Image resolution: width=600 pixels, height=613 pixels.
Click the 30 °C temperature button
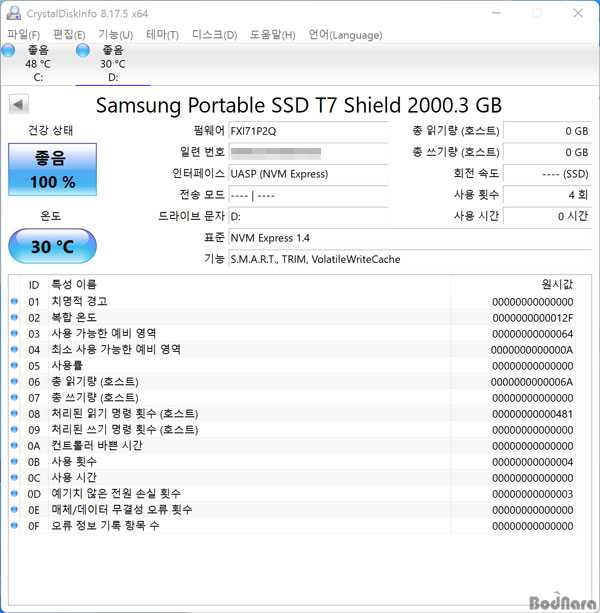(52, 246)
